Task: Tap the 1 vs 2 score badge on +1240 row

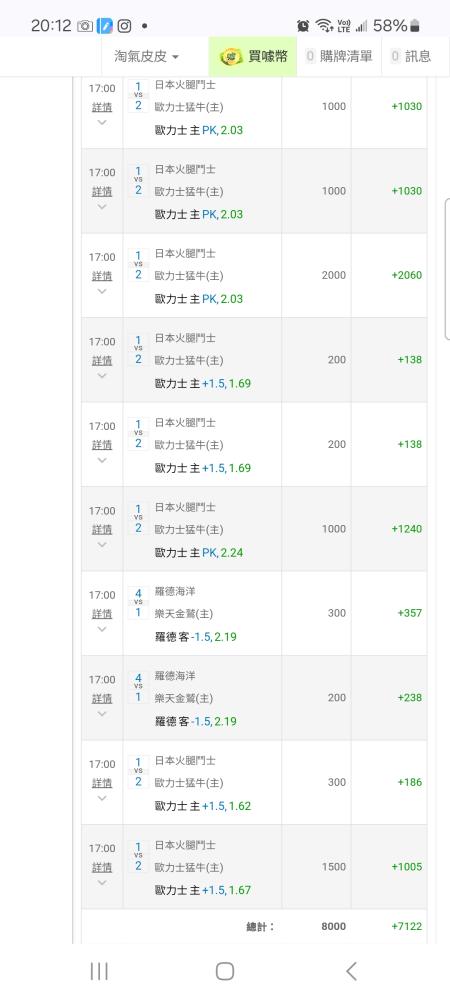Action: (x=138, y=518)
